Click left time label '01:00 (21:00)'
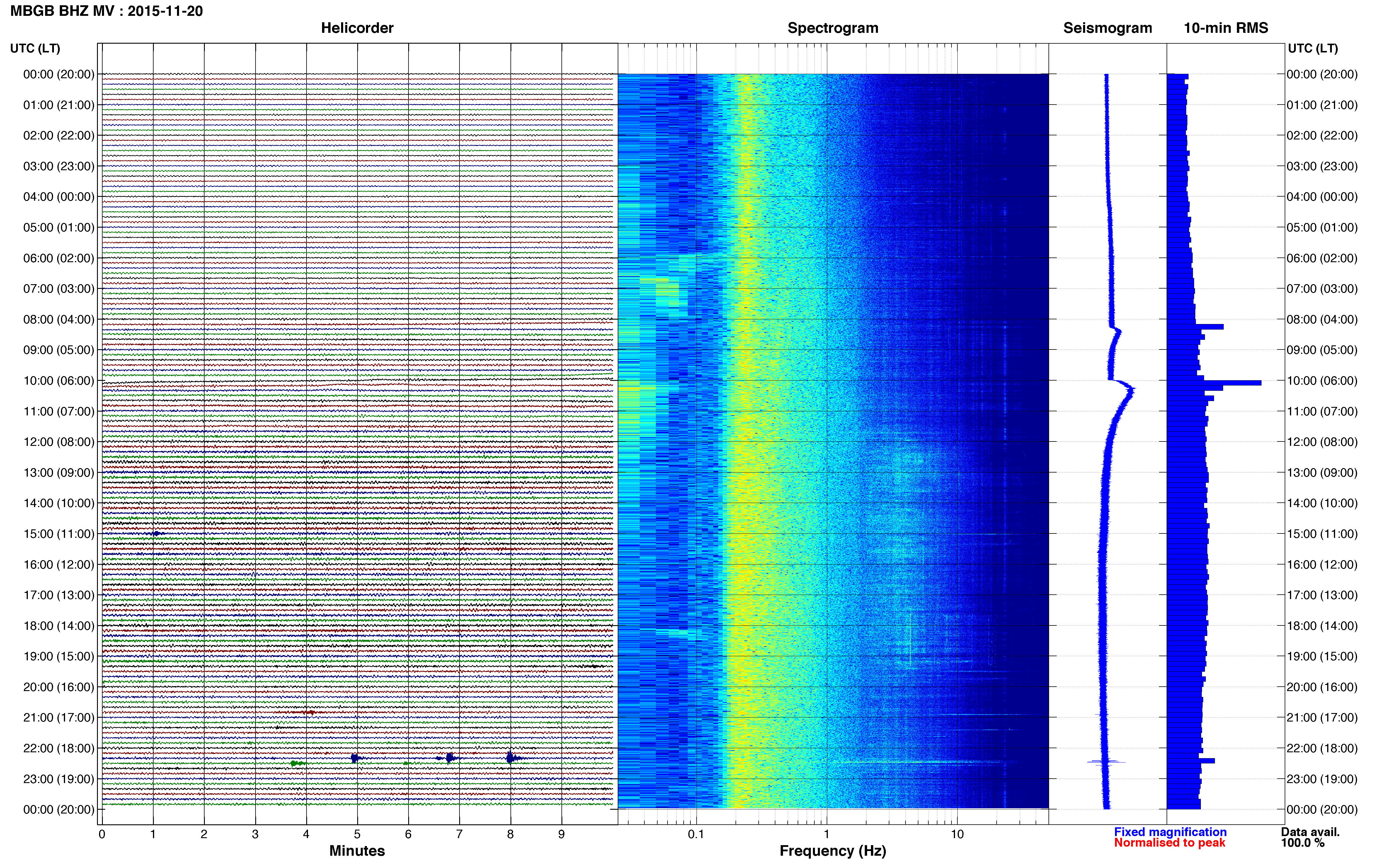This screenshot has height=868, width=1389. coord(59,105)
